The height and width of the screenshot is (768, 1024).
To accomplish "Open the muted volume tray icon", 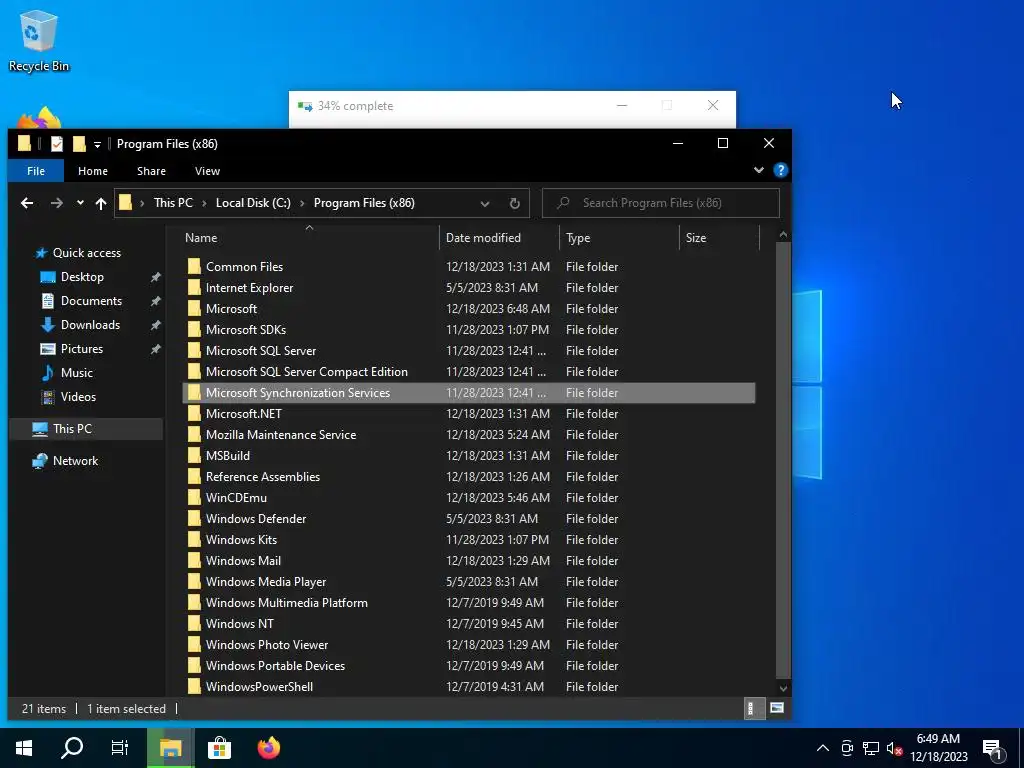I will 894,748.
